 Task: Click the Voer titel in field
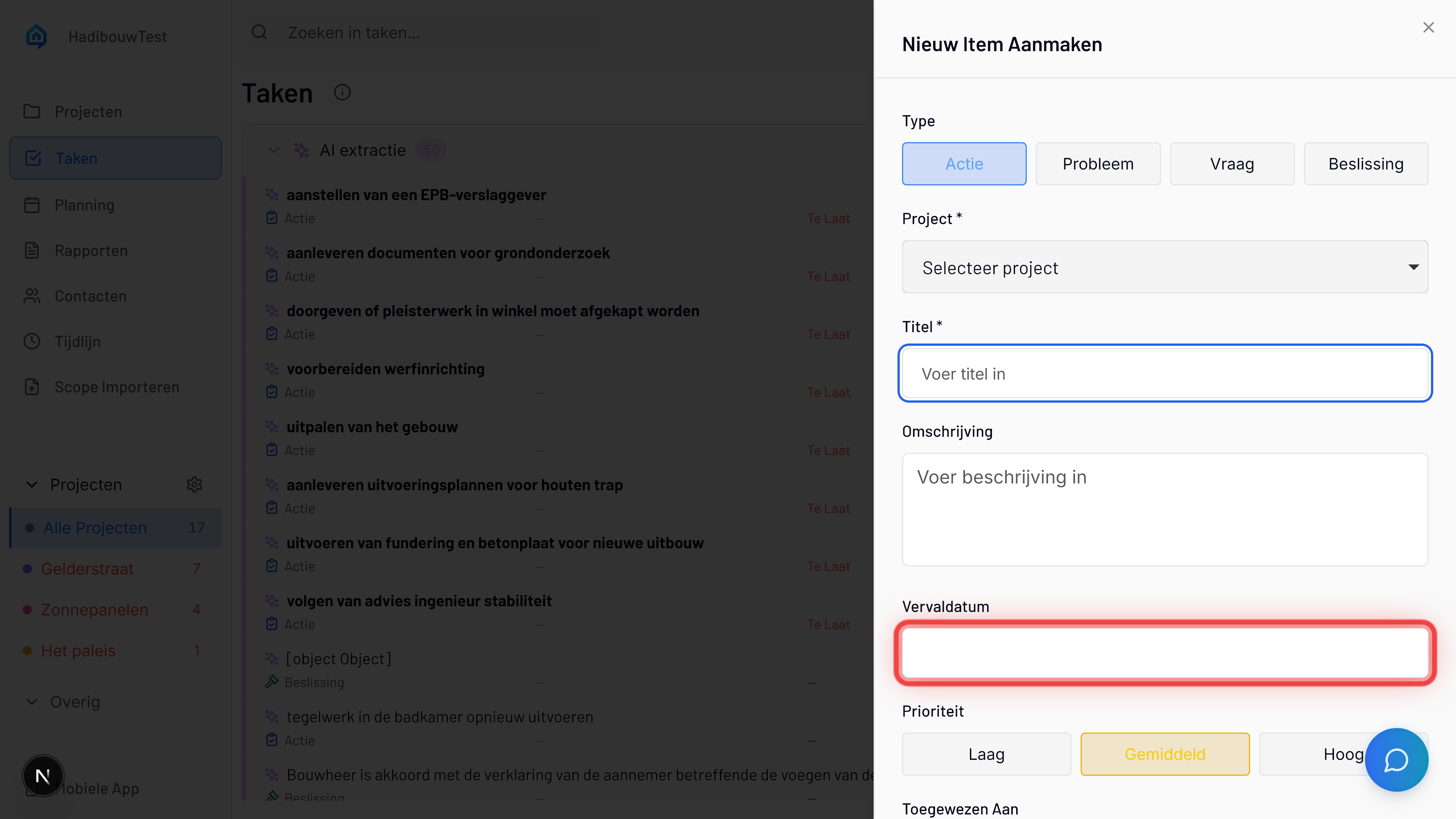[1164, 373]
